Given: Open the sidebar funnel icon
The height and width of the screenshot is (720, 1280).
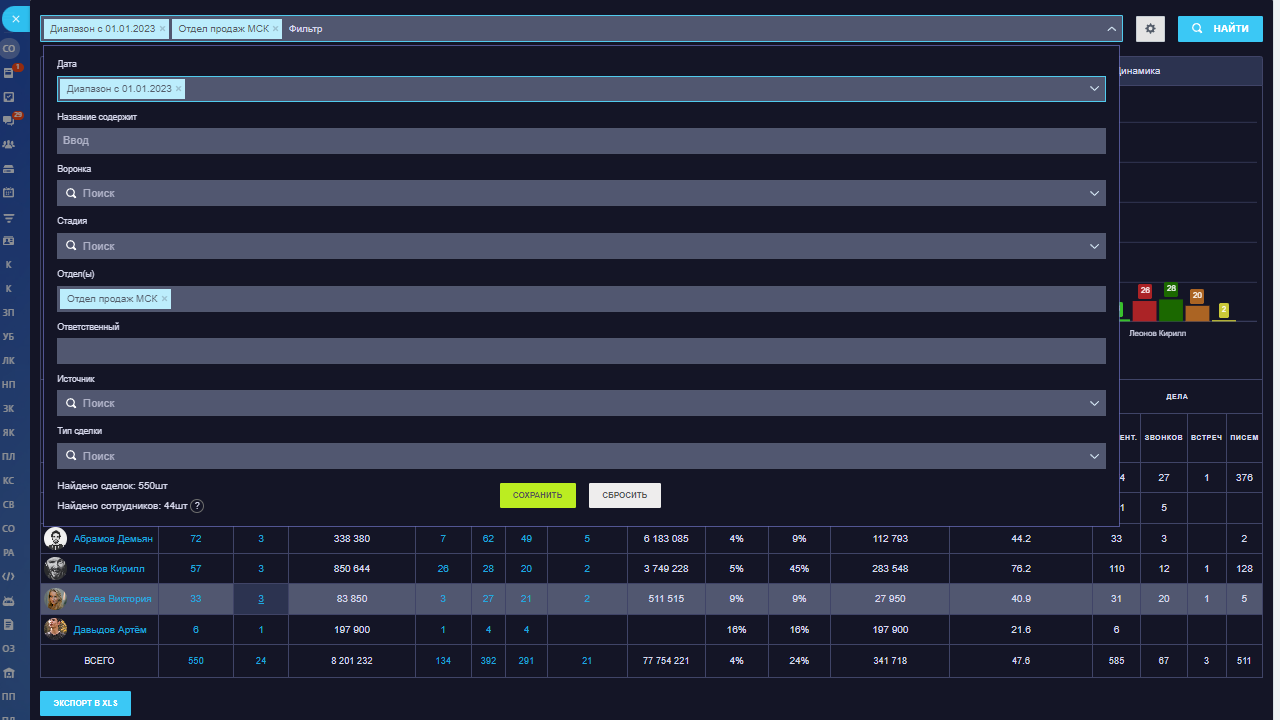Looking at the screenshot, I should point(9,217).
